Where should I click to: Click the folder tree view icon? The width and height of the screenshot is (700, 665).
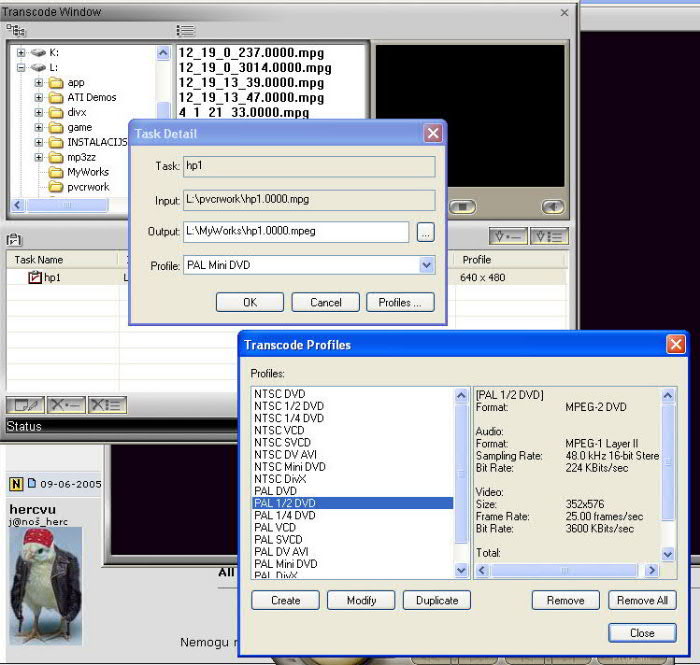(x=16, y=31)
